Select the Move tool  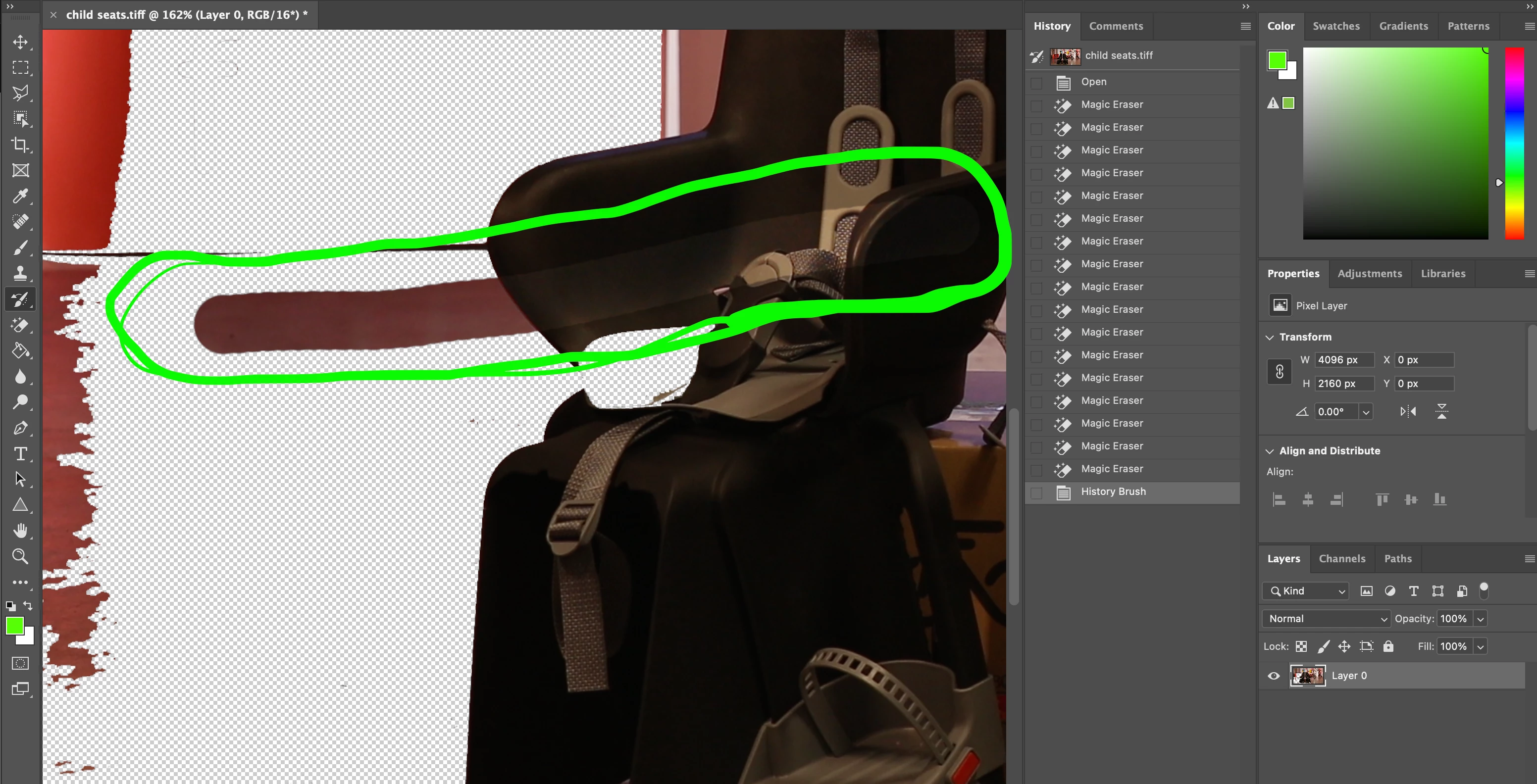(x=20, y=43)
